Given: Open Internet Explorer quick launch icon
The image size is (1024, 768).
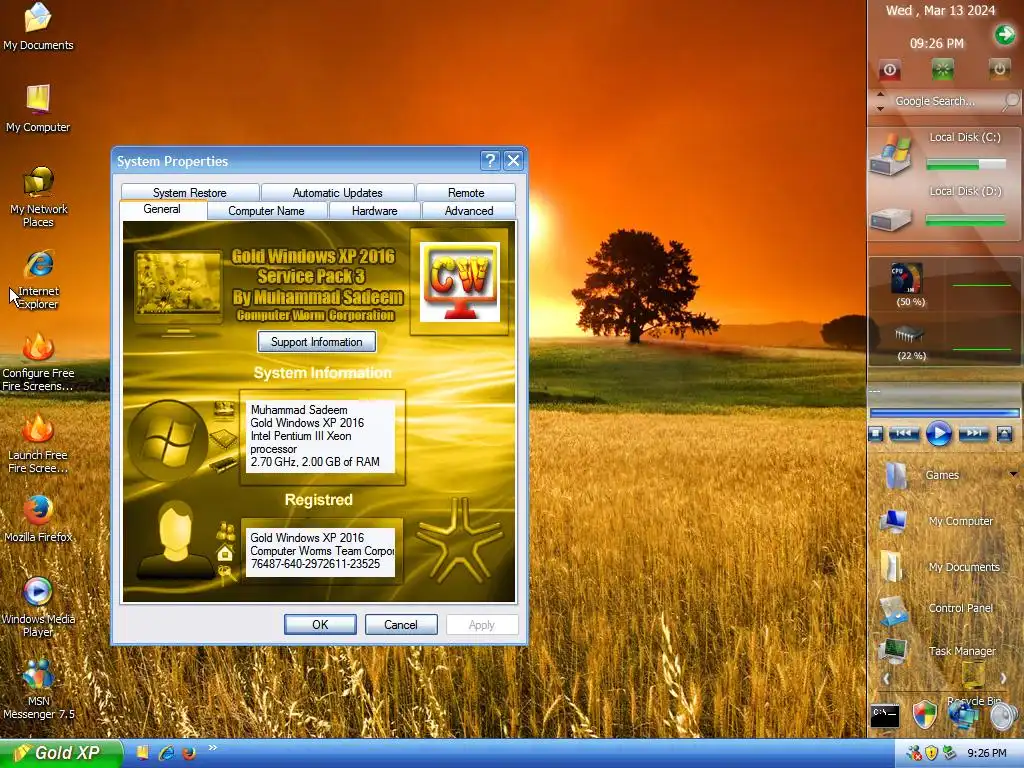Looking at the screenshot, I should tap(167, 753).
